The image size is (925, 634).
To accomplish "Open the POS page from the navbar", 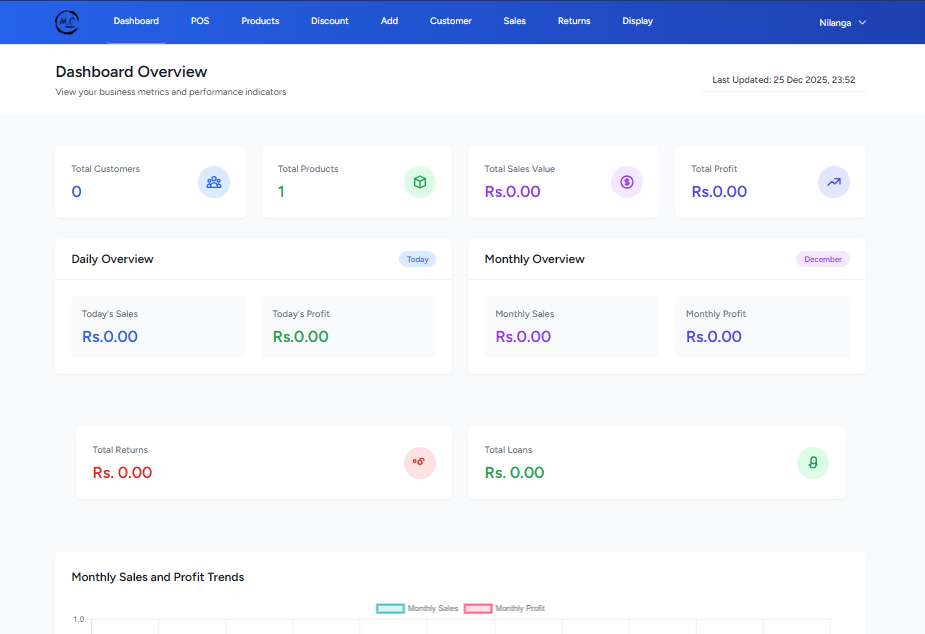I will click(200, 21).
